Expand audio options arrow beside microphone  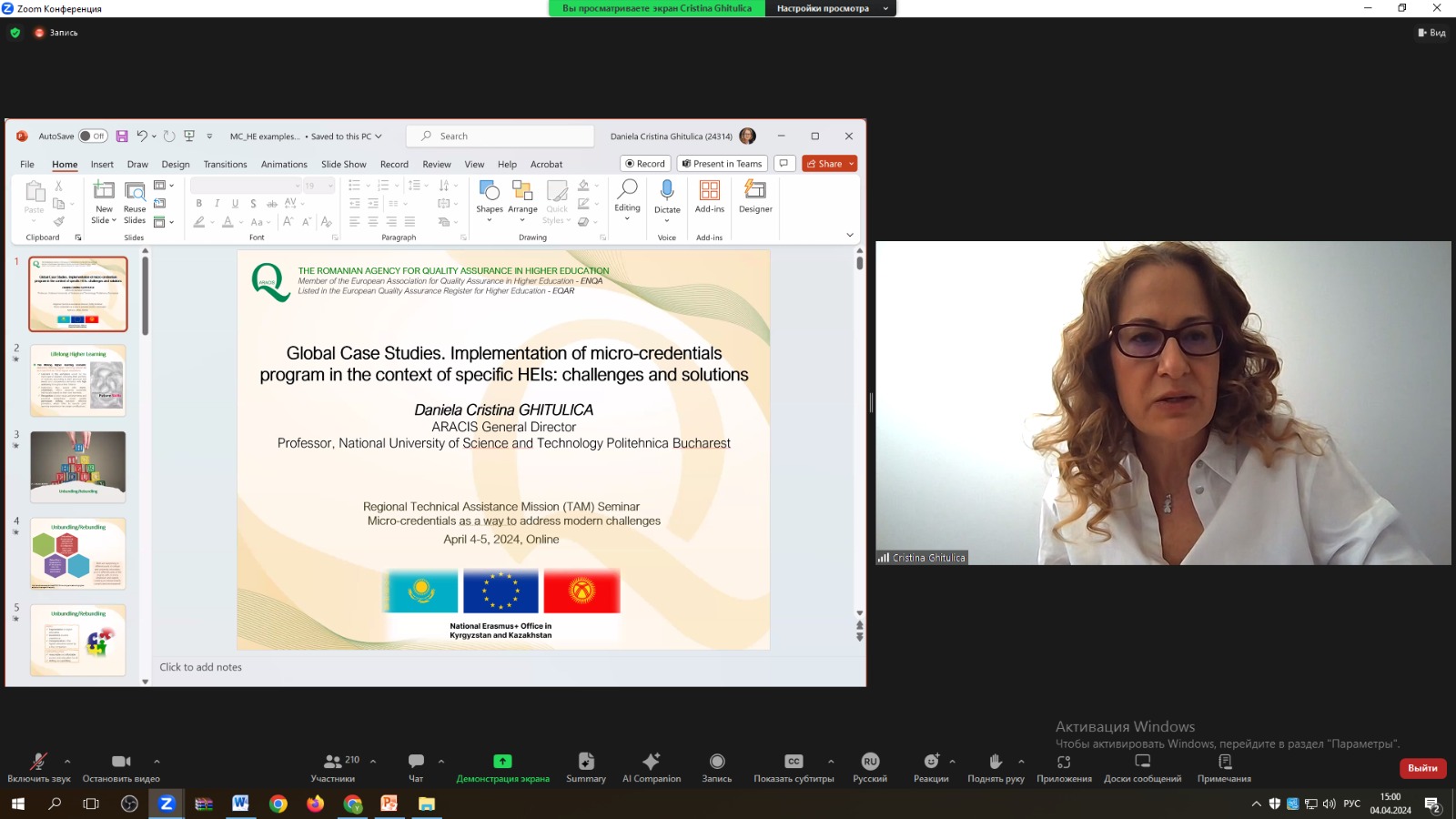[x=67, y=762]
